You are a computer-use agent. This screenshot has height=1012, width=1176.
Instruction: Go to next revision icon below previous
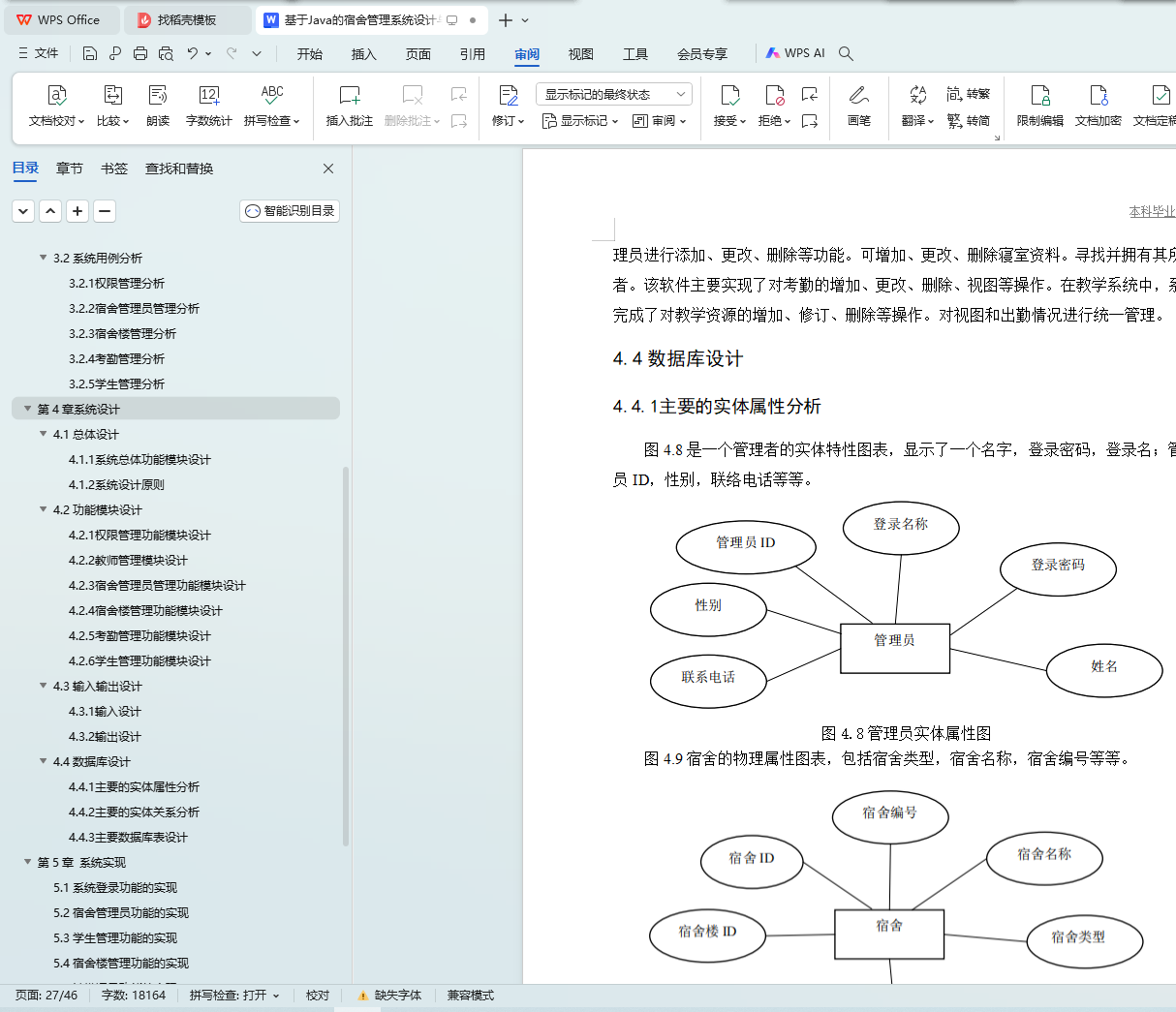[x=810, y=121]
